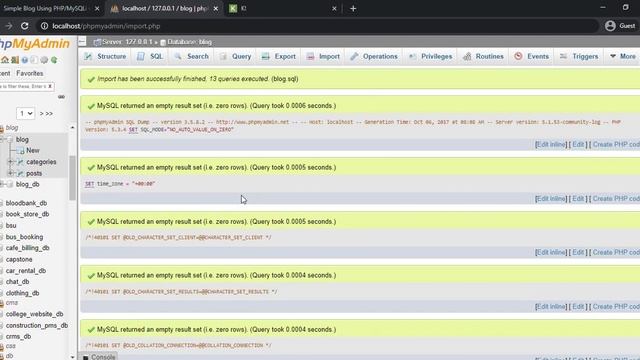The width and height of the screenshot is (640, 360).
Task: Expand the blog_db database node
Action: tap(2, 184)
